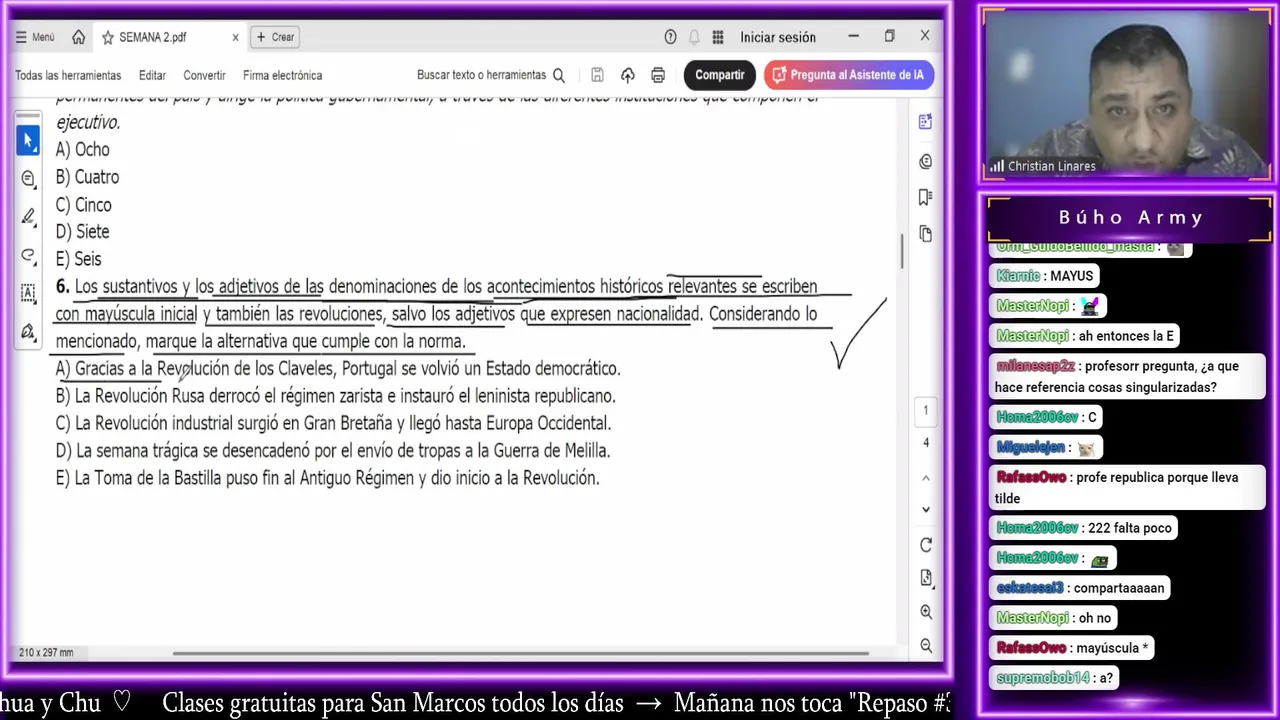Click option E about Toma de la Bastilla

click(x=327, y=478)
